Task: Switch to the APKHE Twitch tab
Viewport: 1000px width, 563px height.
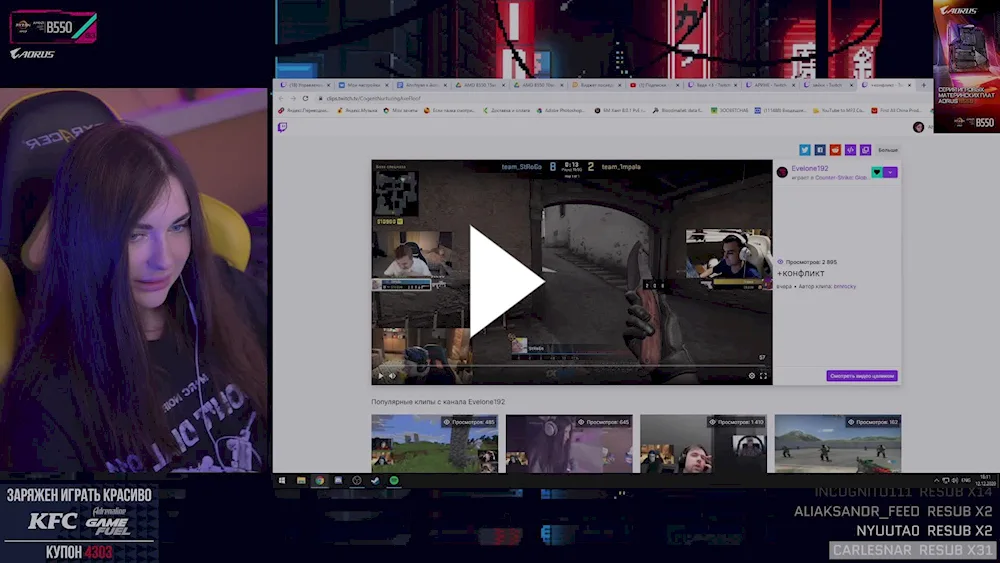Action: (x=771, y=85)
